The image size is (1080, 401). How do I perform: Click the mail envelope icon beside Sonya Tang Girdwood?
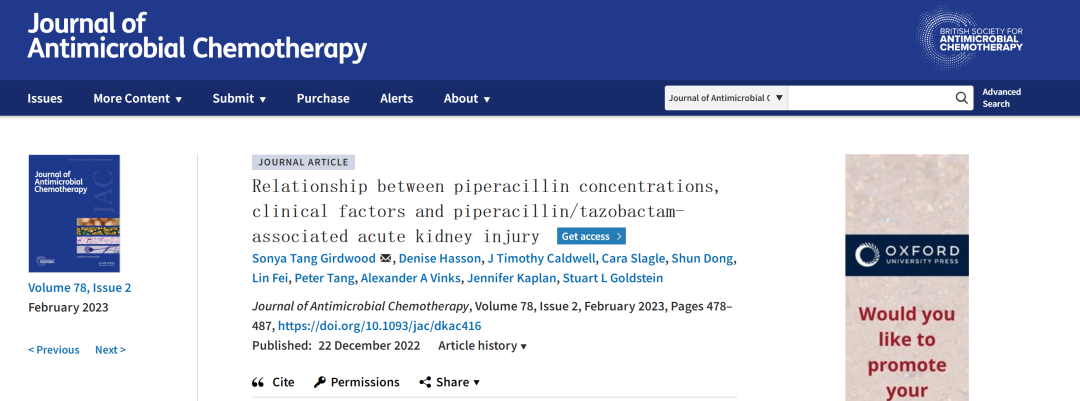coord(386,259)
